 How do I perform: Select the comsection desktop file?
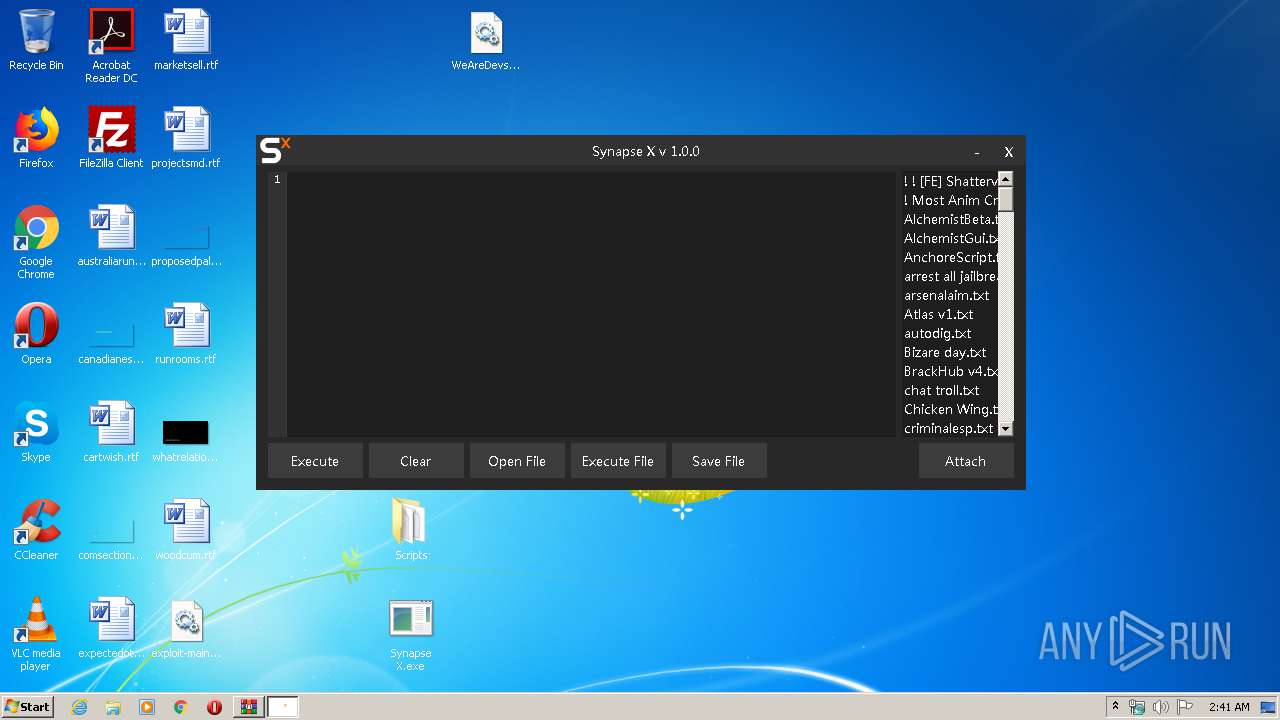click(x=111, y=540)
